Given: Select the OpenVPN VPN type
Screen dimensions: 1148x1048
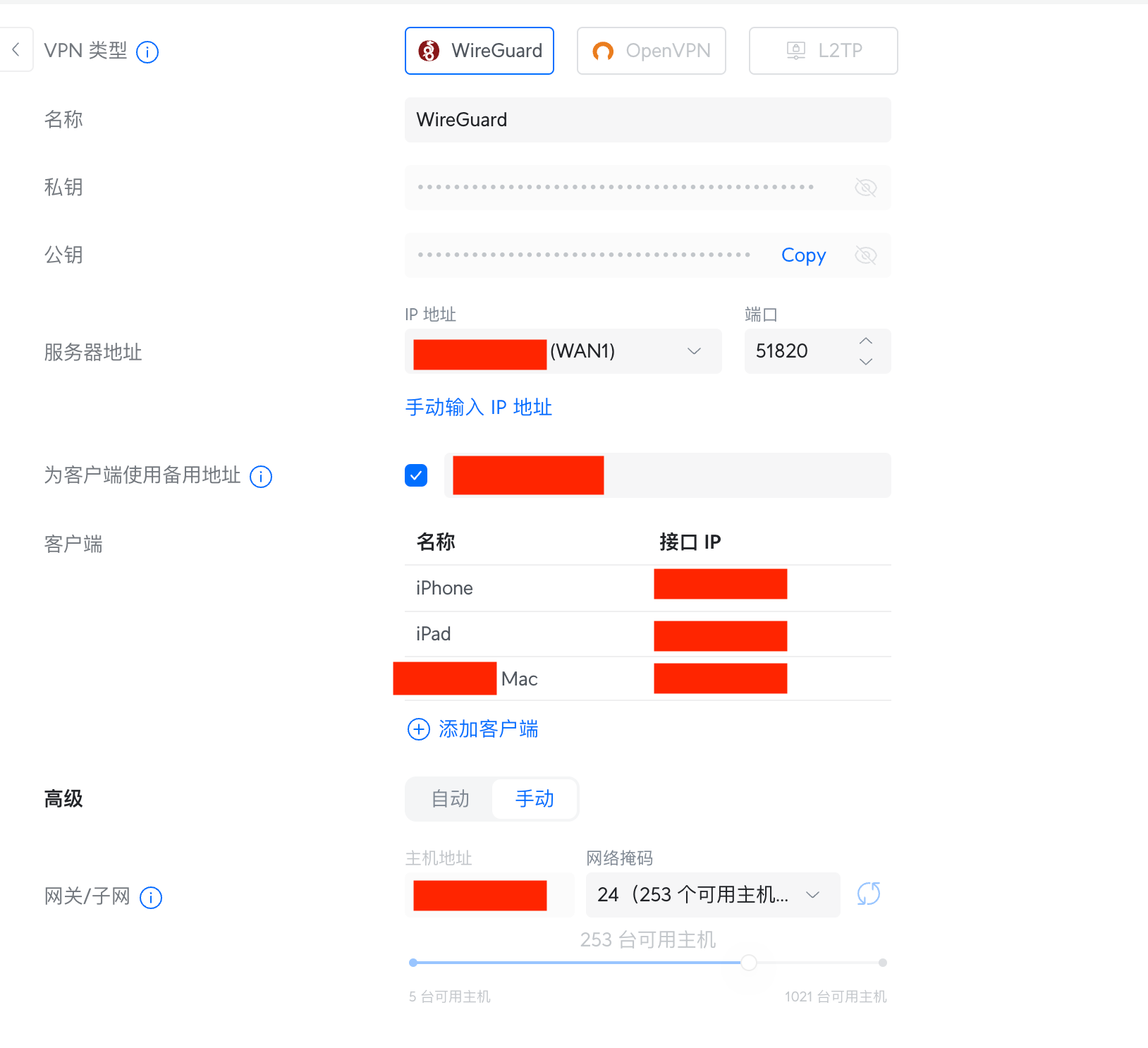Looking at the screenshot, I should point(651,51).
